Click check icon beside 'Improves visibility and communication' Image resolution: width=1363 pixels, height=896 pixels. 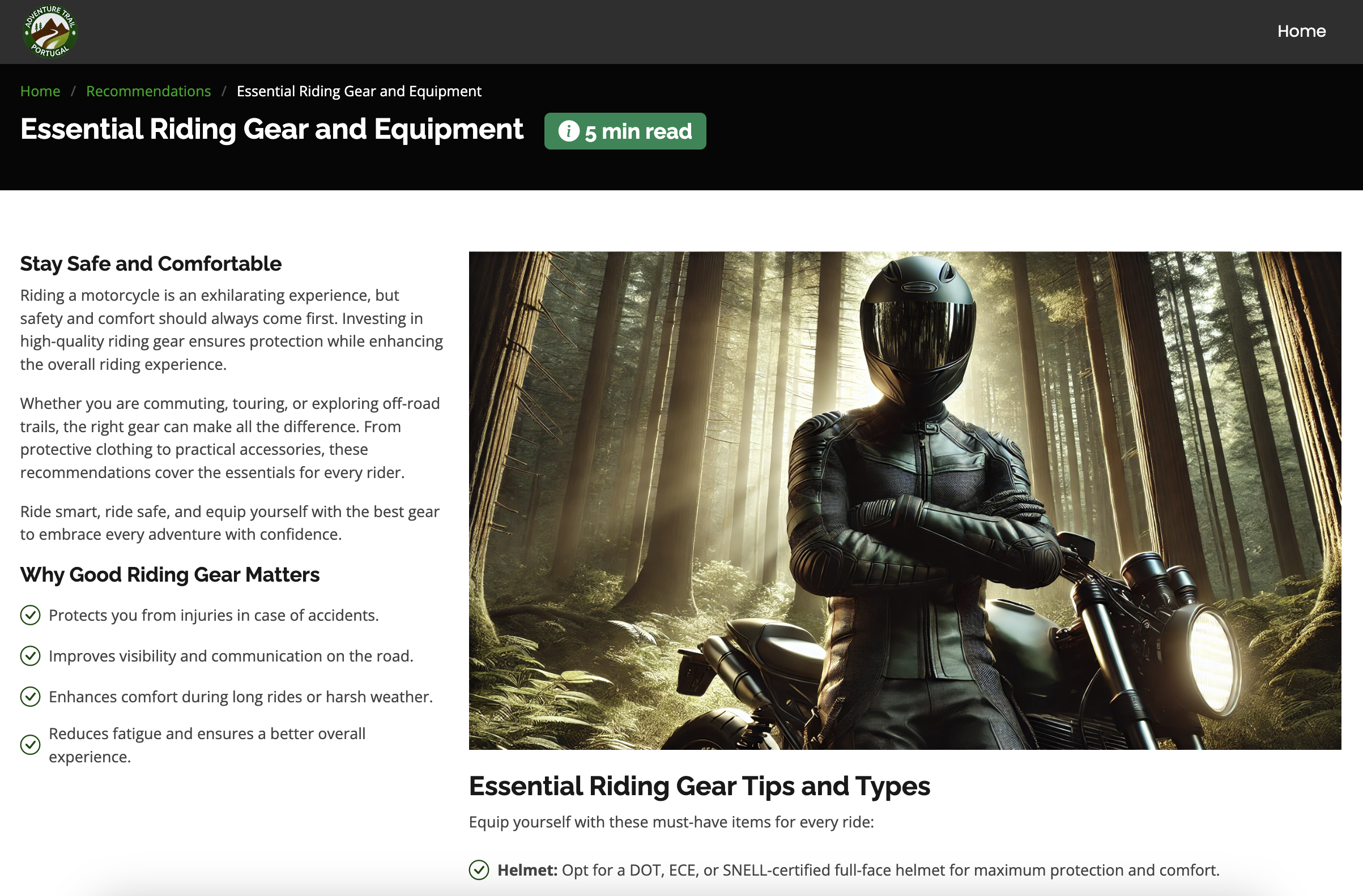point(31,655)
